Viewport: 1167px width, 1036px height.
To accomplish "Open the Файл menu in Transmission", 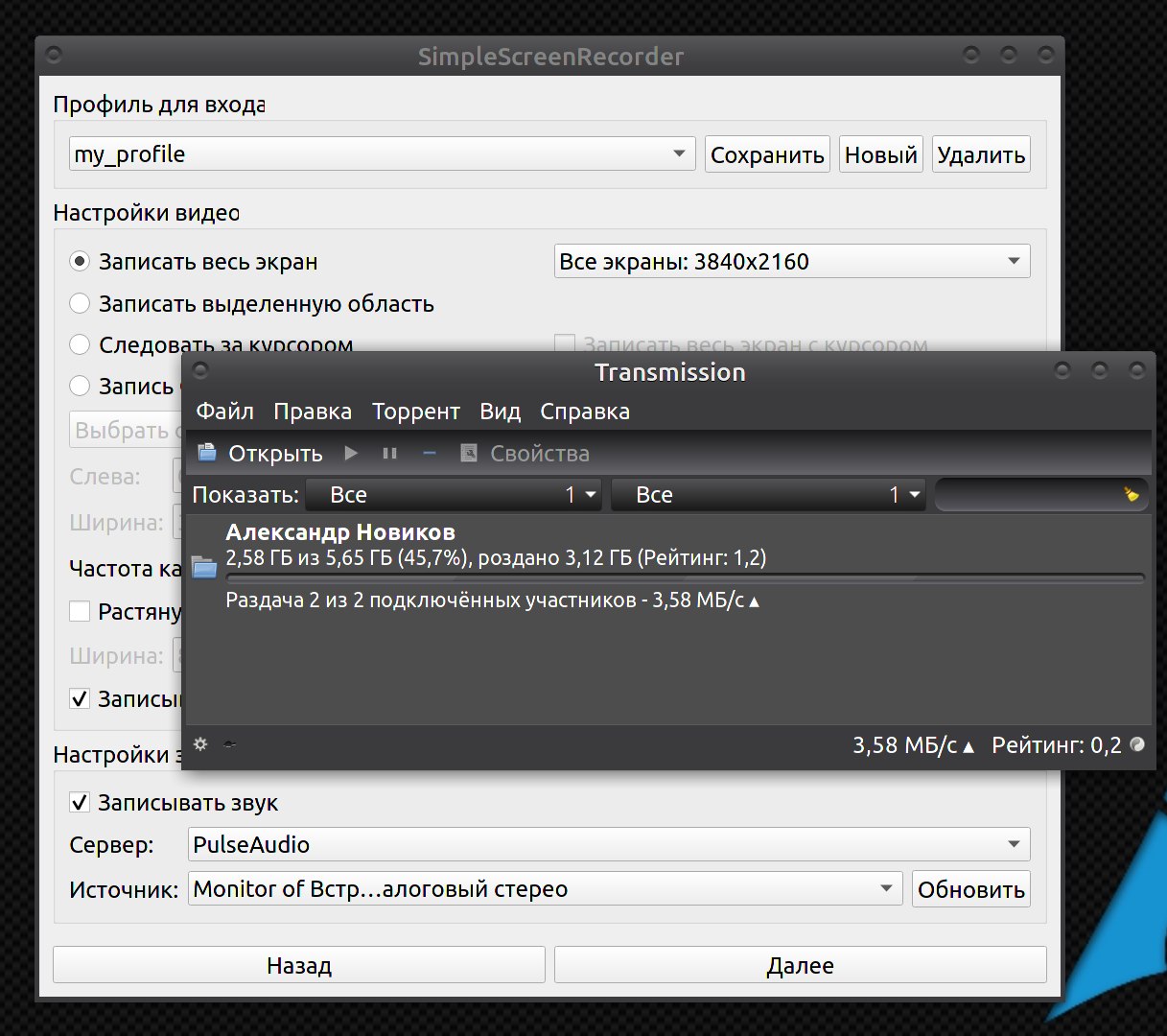I will pyautogui.click(x=225, y=412).
